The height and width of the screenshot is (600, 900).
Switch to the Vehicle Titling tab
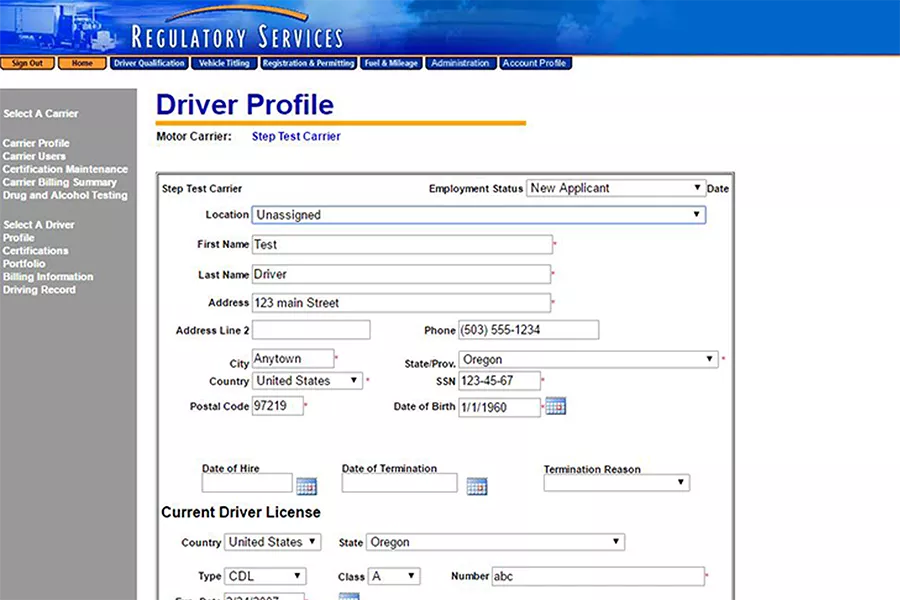click(x=224, y=63)
